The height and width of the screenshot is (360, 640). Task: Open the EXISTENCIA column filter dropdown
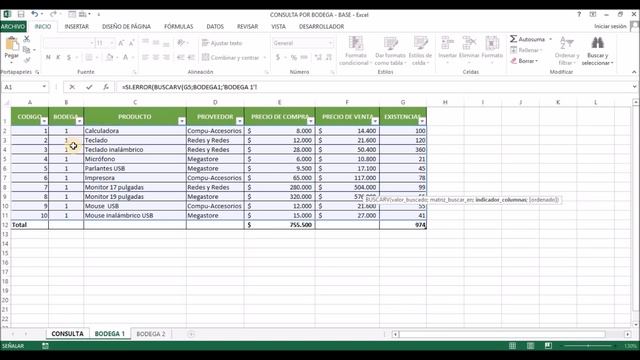(x=422, y=121)
